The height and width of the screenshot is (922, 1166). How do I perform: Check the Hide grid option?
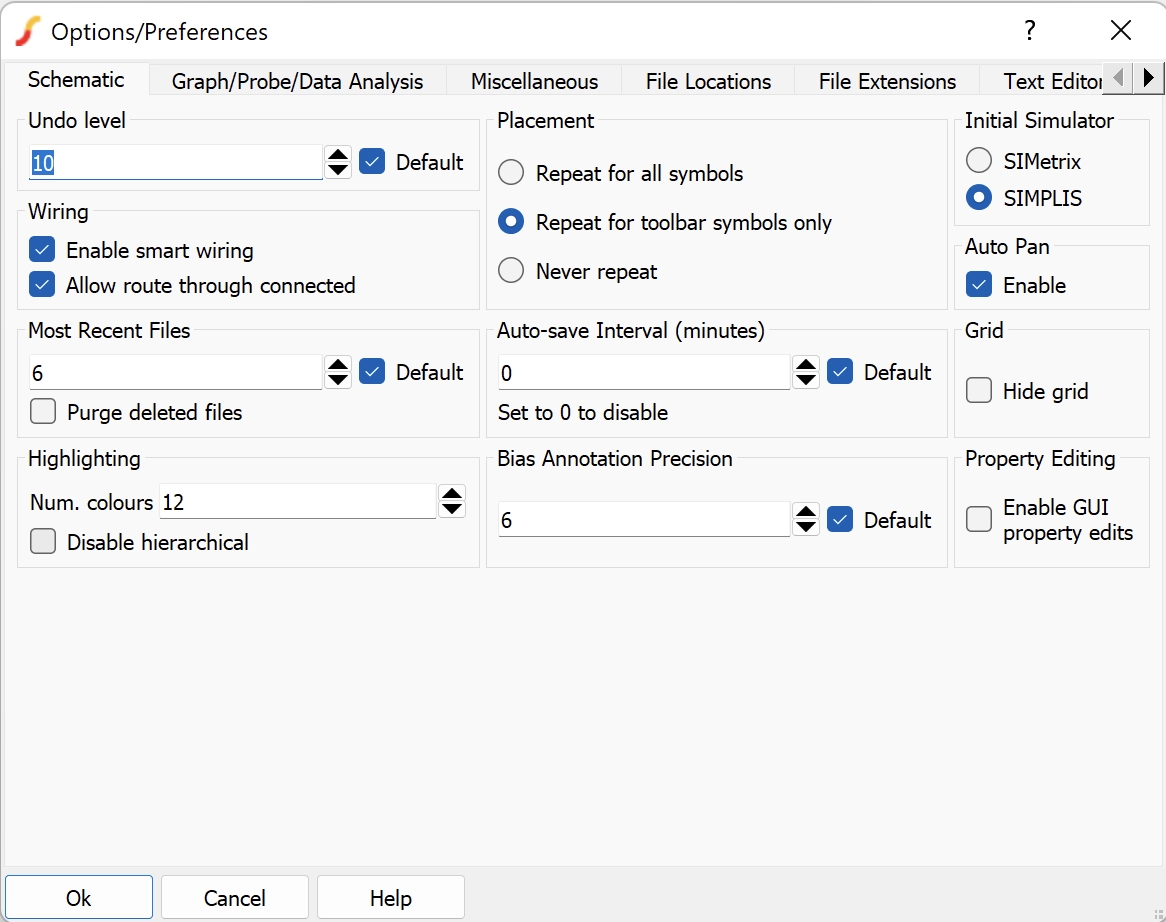point(979,390)
